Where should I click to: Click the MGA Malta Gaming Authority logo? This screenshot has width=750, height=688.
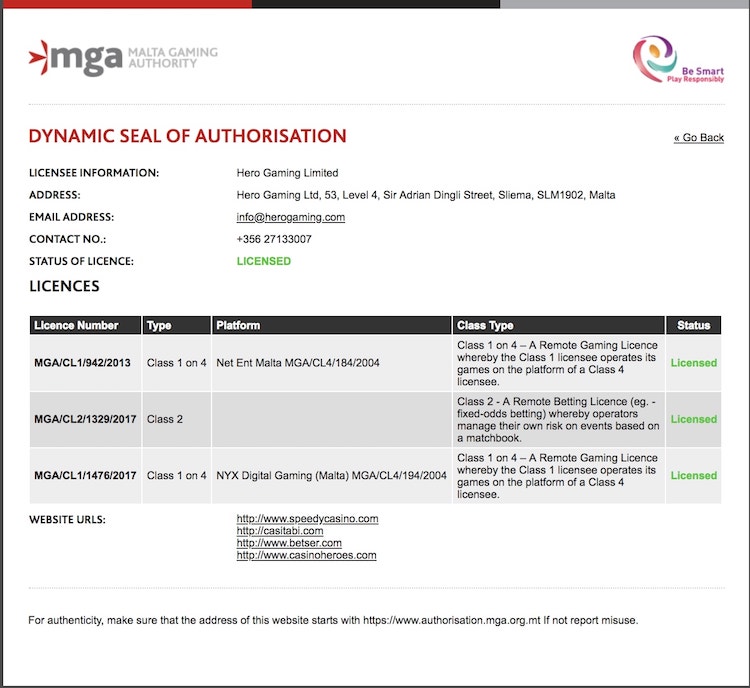pos(123,58)
